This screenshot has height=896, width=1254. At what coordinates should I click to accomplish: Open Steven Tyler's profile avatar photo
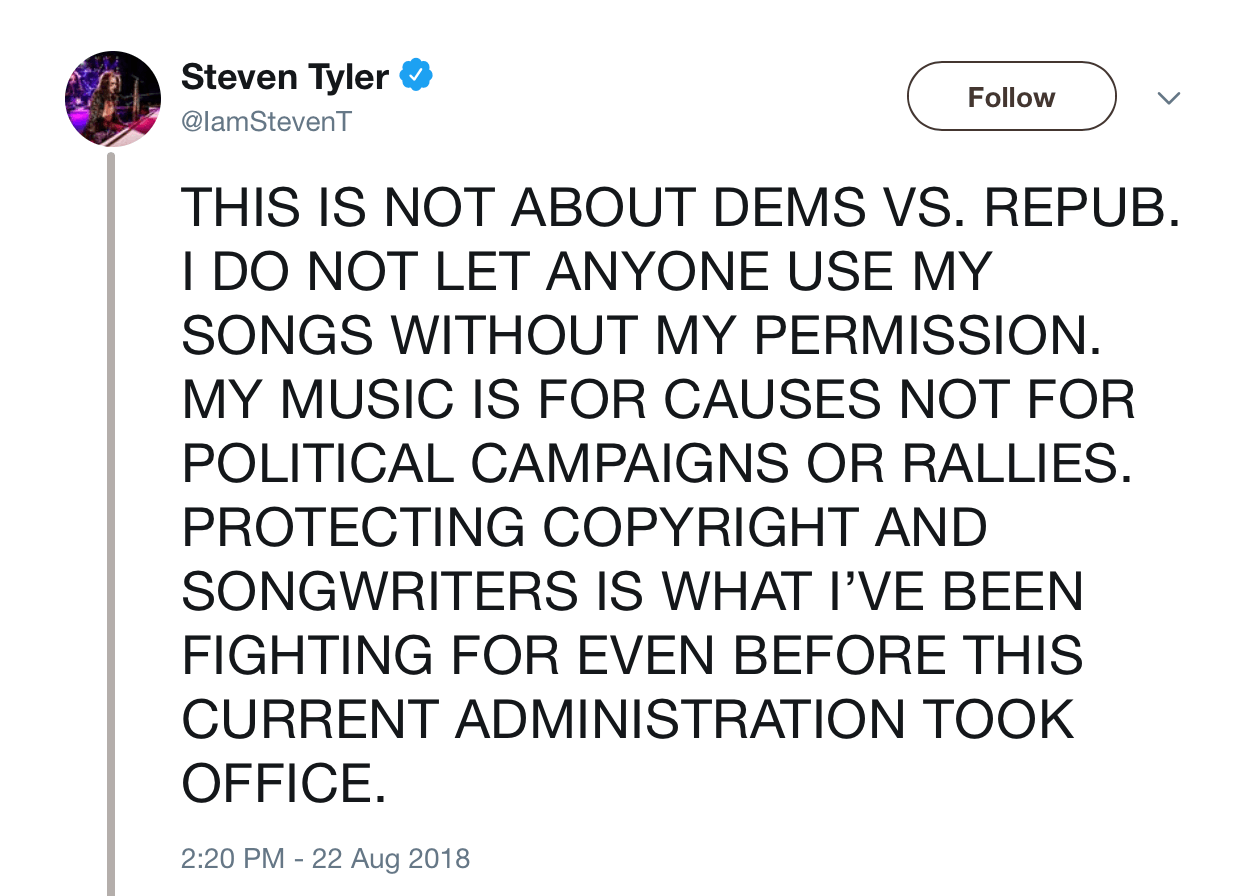click(x=113, y=99)
